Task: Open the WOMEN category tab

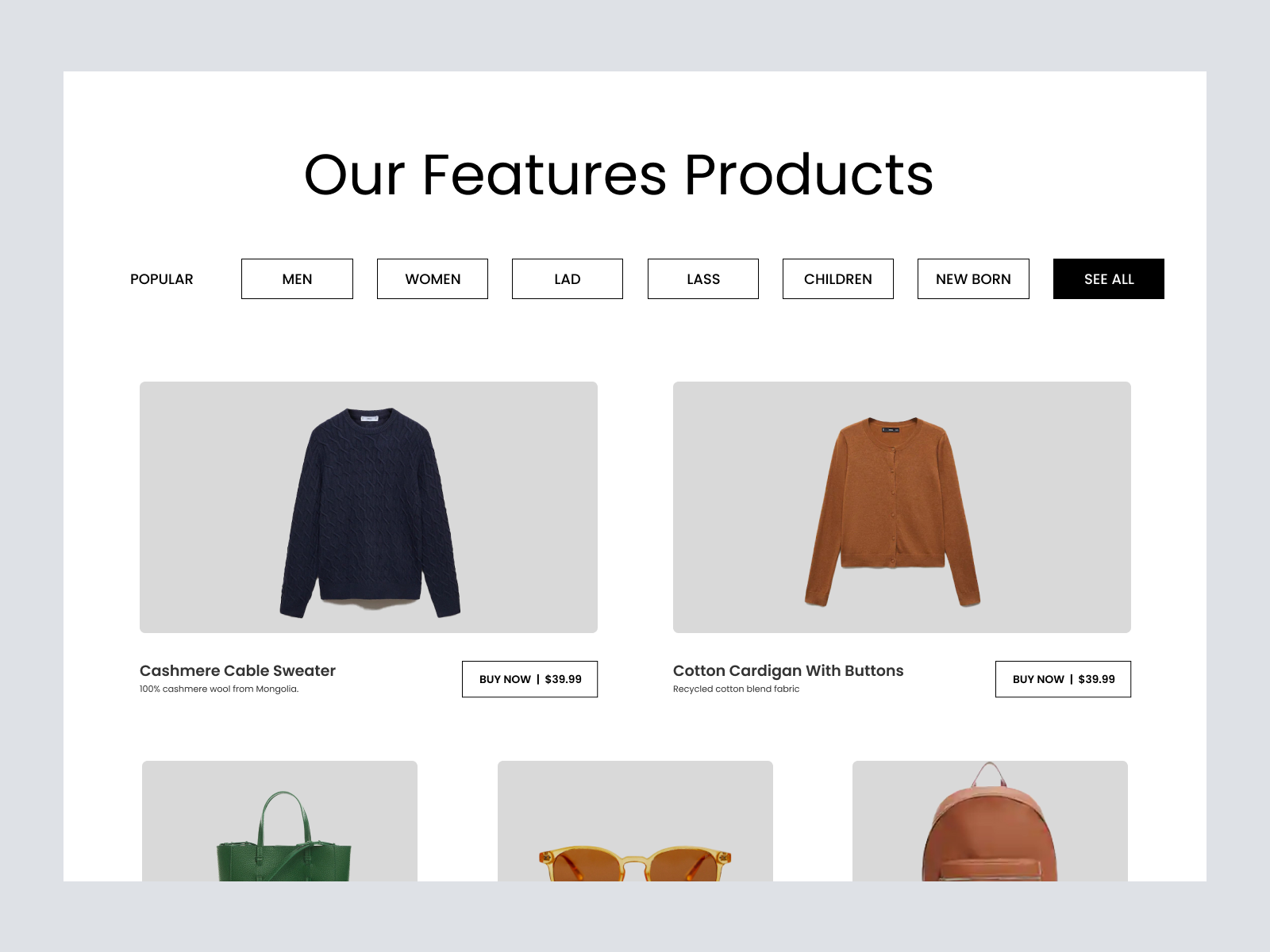Action: [433, 279]
